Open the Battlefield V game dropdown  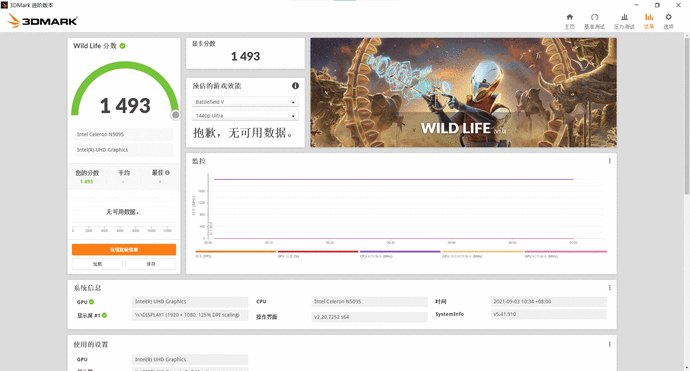pos(245,102)
